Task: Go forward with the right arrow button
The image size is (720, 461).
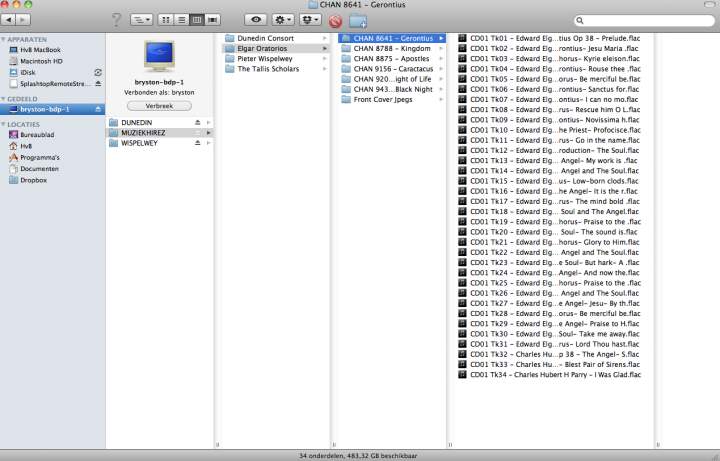Action: tap(23, 20)
